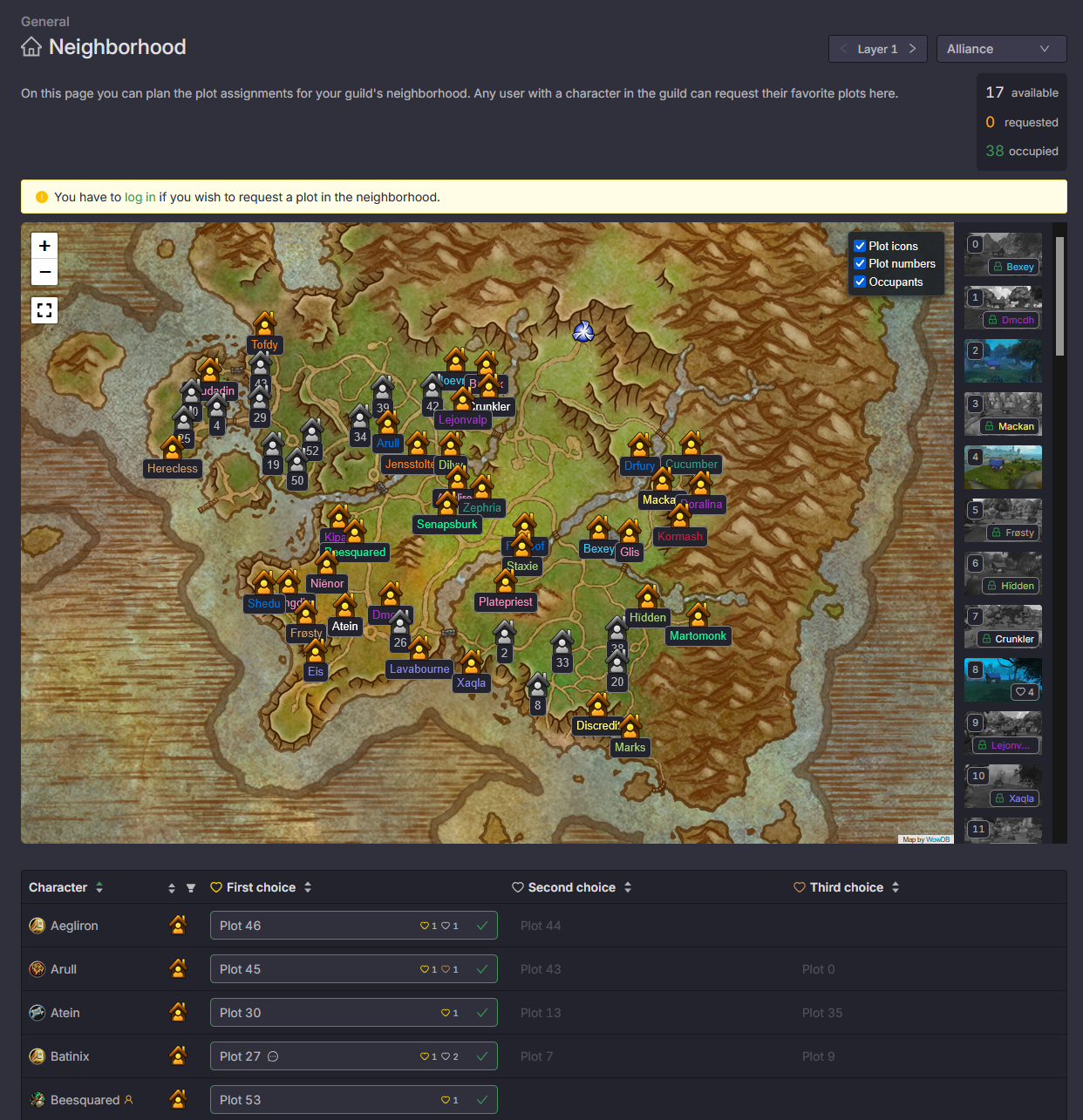Select the Martomonk plot house marker

698,615
